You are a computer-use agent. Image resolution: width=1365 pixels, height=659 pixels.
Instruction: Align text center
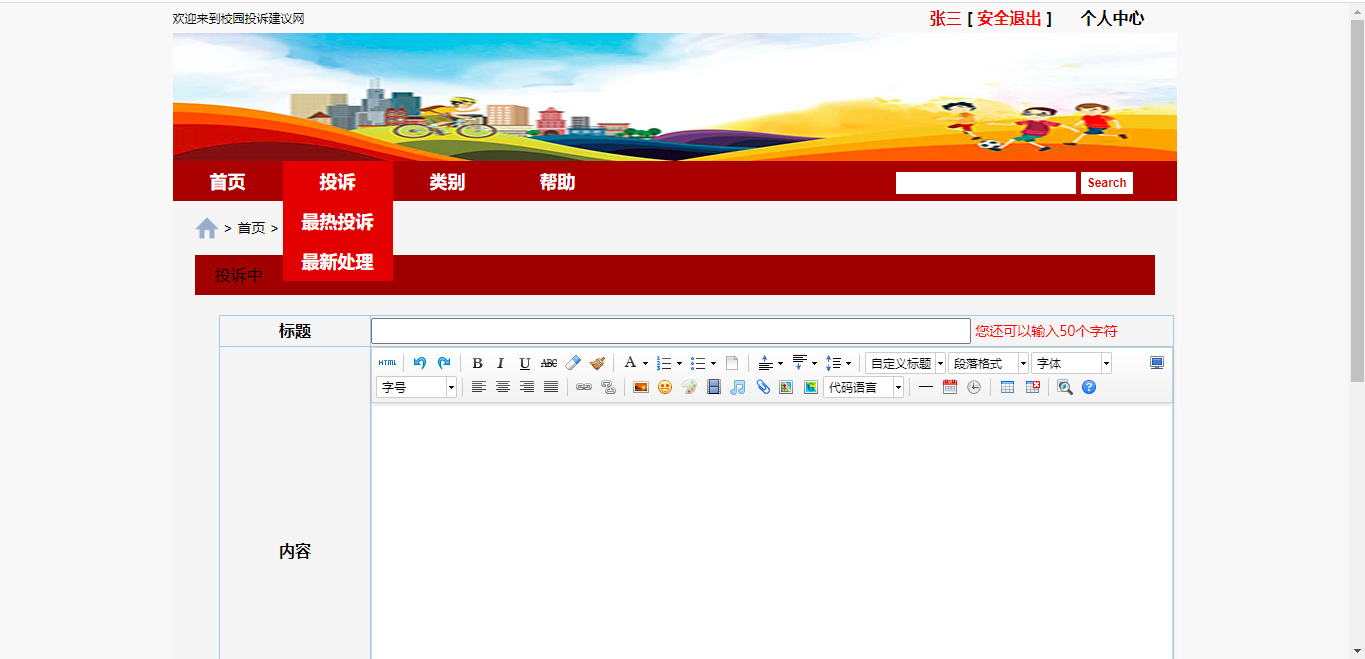pyautogui.click(x=503, y=387)
